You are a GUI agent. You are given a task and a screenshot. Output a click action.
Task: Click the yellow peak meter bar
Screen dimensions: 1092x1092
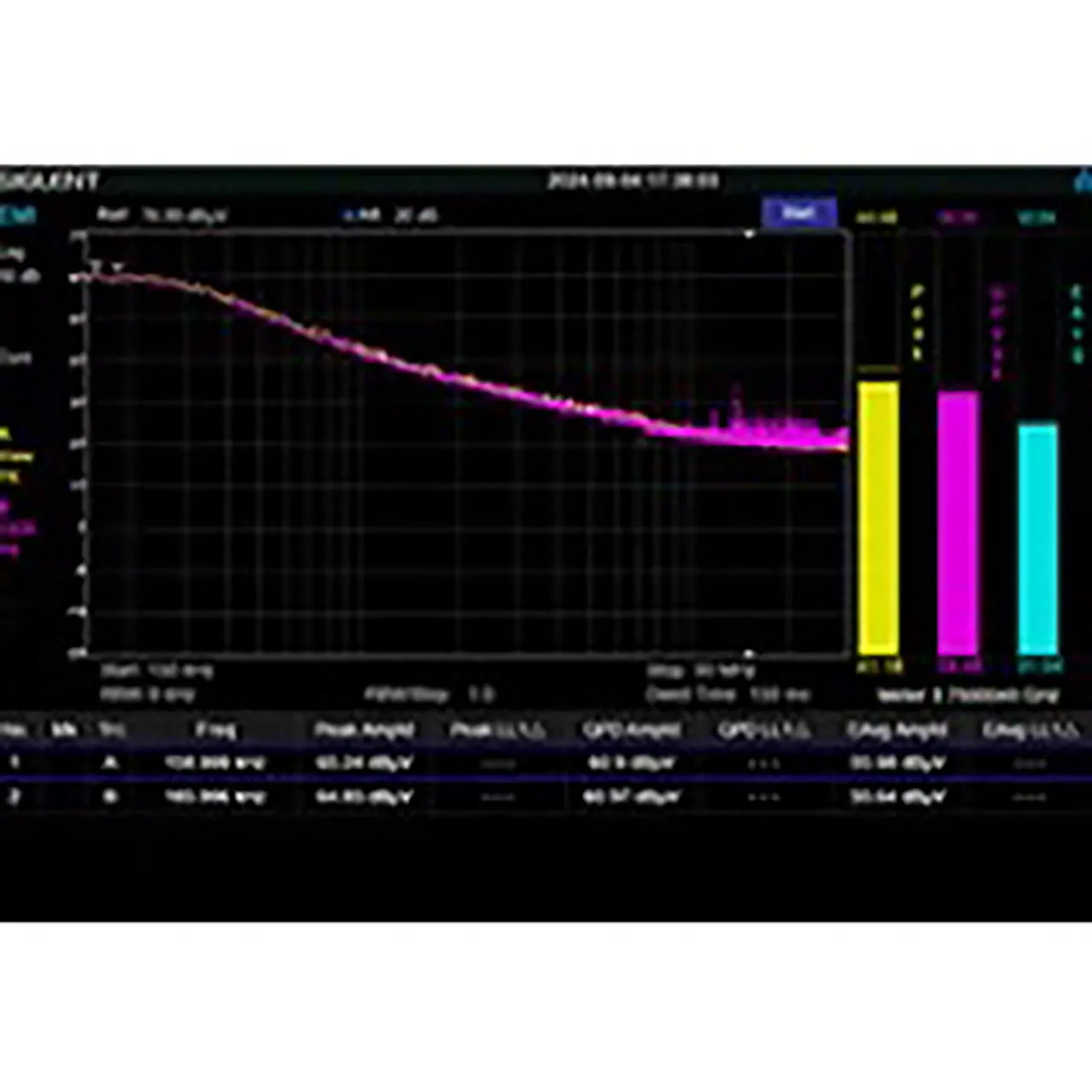pos(878,517)
